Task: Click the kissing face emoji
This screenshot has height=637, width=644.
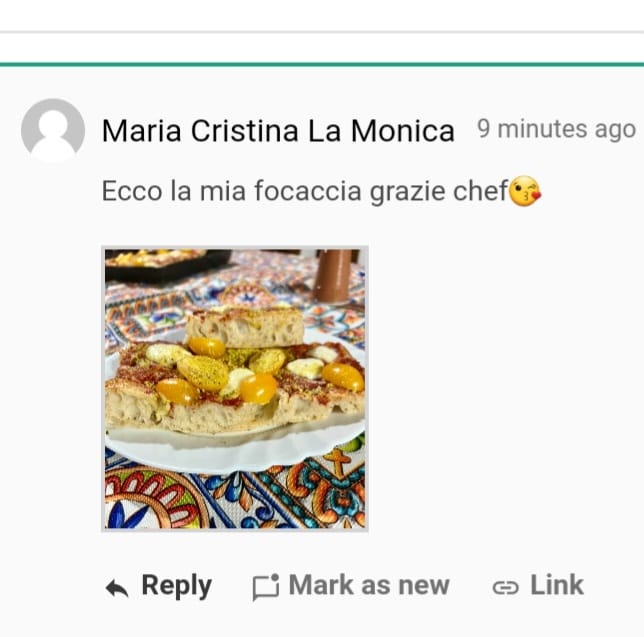Action: [525, 191]
